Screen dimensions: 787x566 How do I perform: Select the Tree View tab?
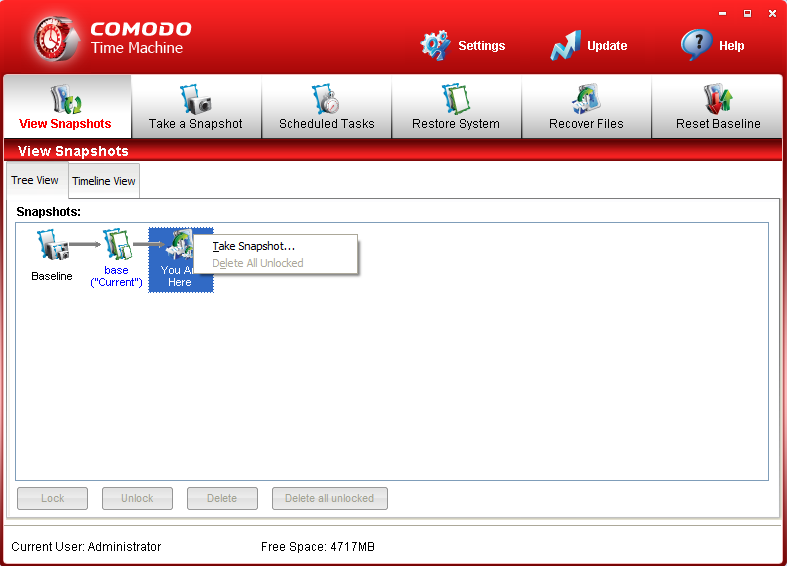[35, 180]
